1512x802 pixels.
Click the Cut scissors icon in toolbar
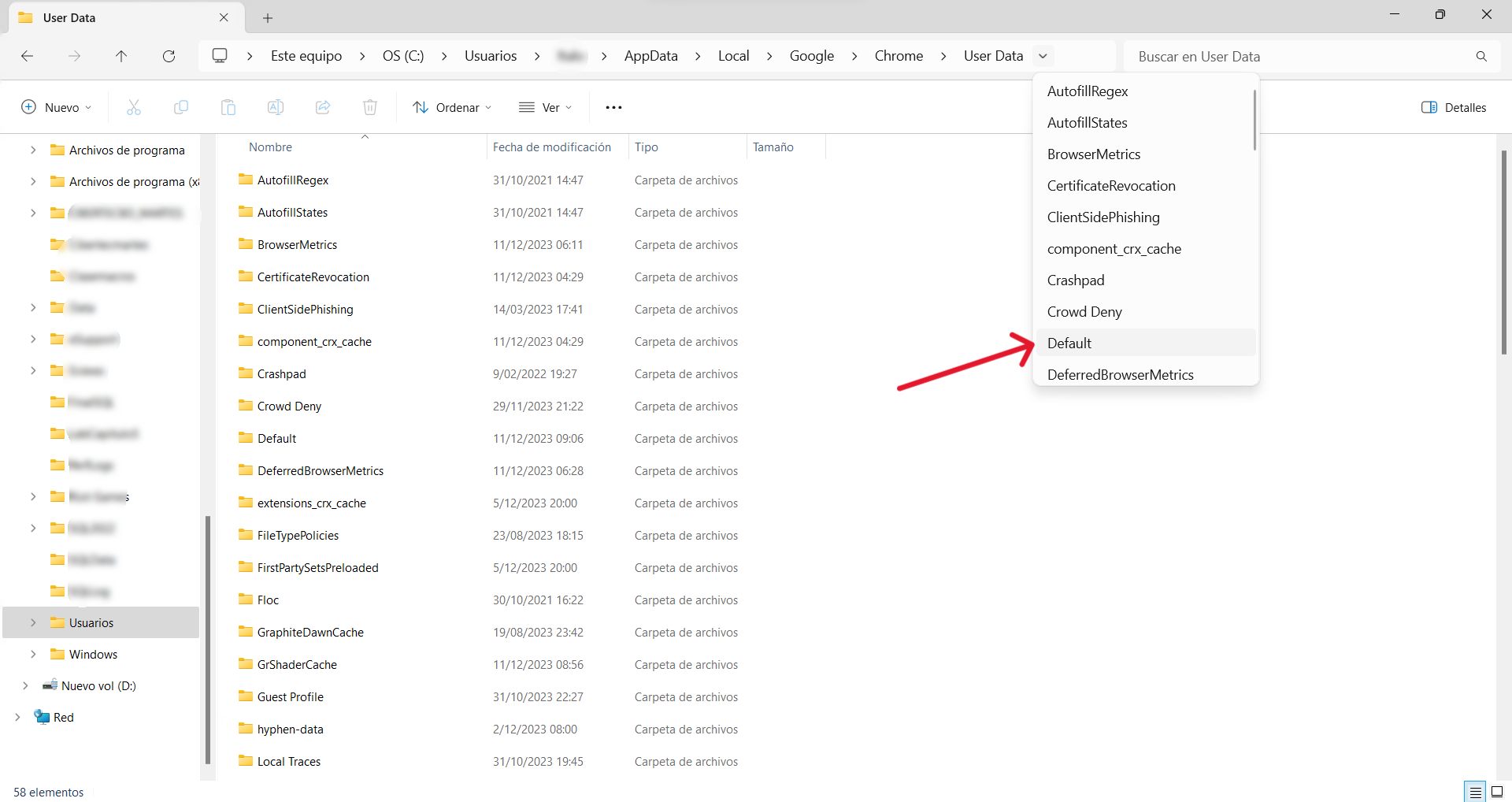click(134, 107)
